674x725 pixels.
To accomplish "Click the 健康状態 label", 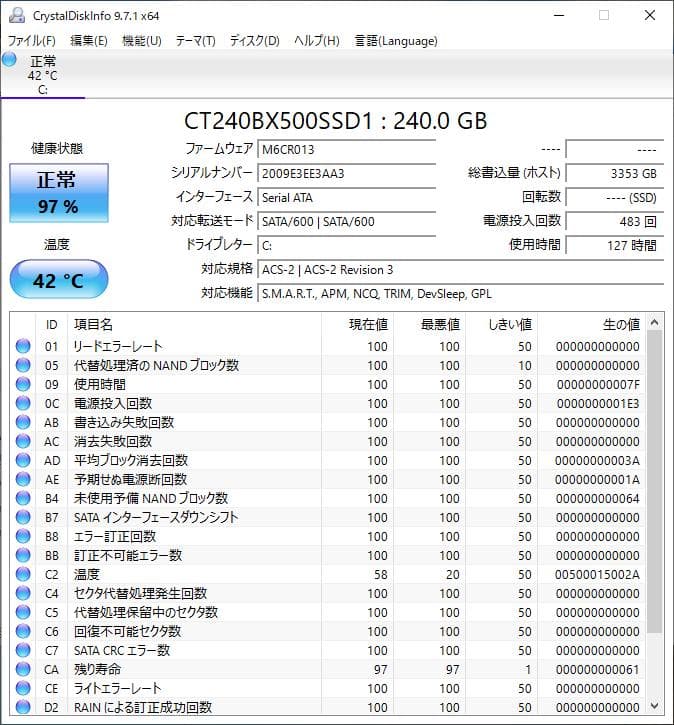I will tap(56, 148).
